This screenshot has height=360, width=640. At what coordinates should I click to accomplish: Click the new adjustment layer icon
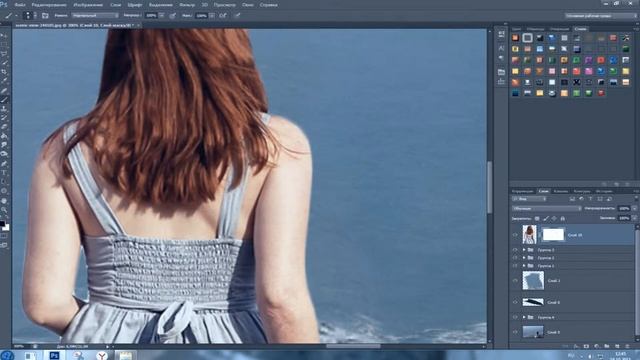point(597,346)
